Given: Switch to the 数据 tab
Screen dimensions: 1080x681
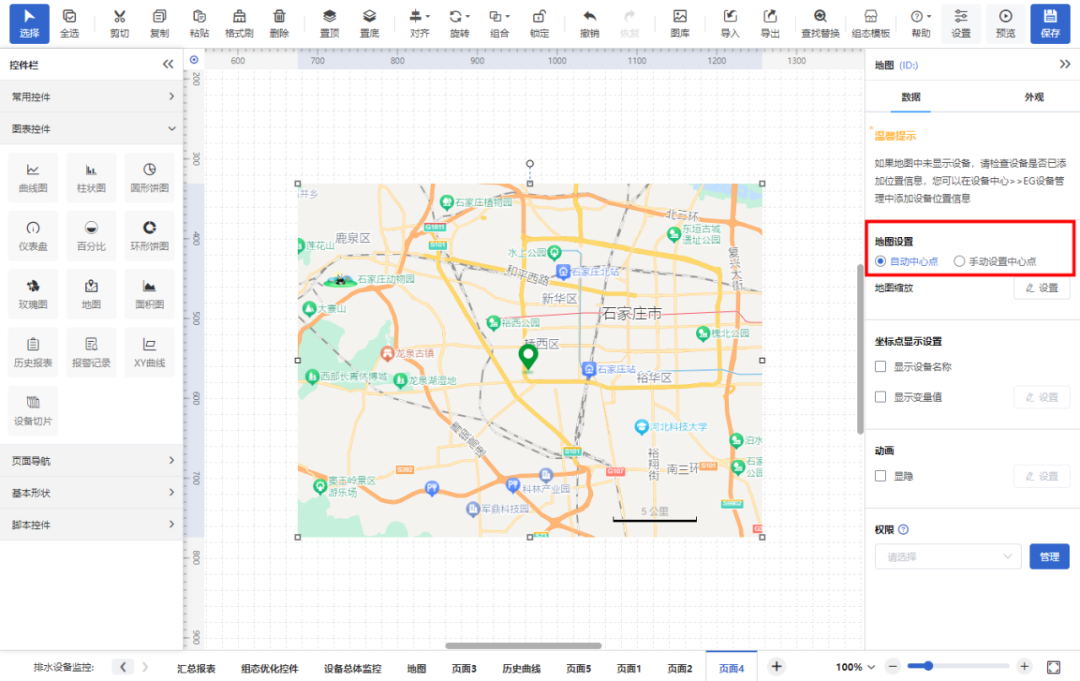Looking at the screenshot, I should pyautogui.click(x=911, y=97).
